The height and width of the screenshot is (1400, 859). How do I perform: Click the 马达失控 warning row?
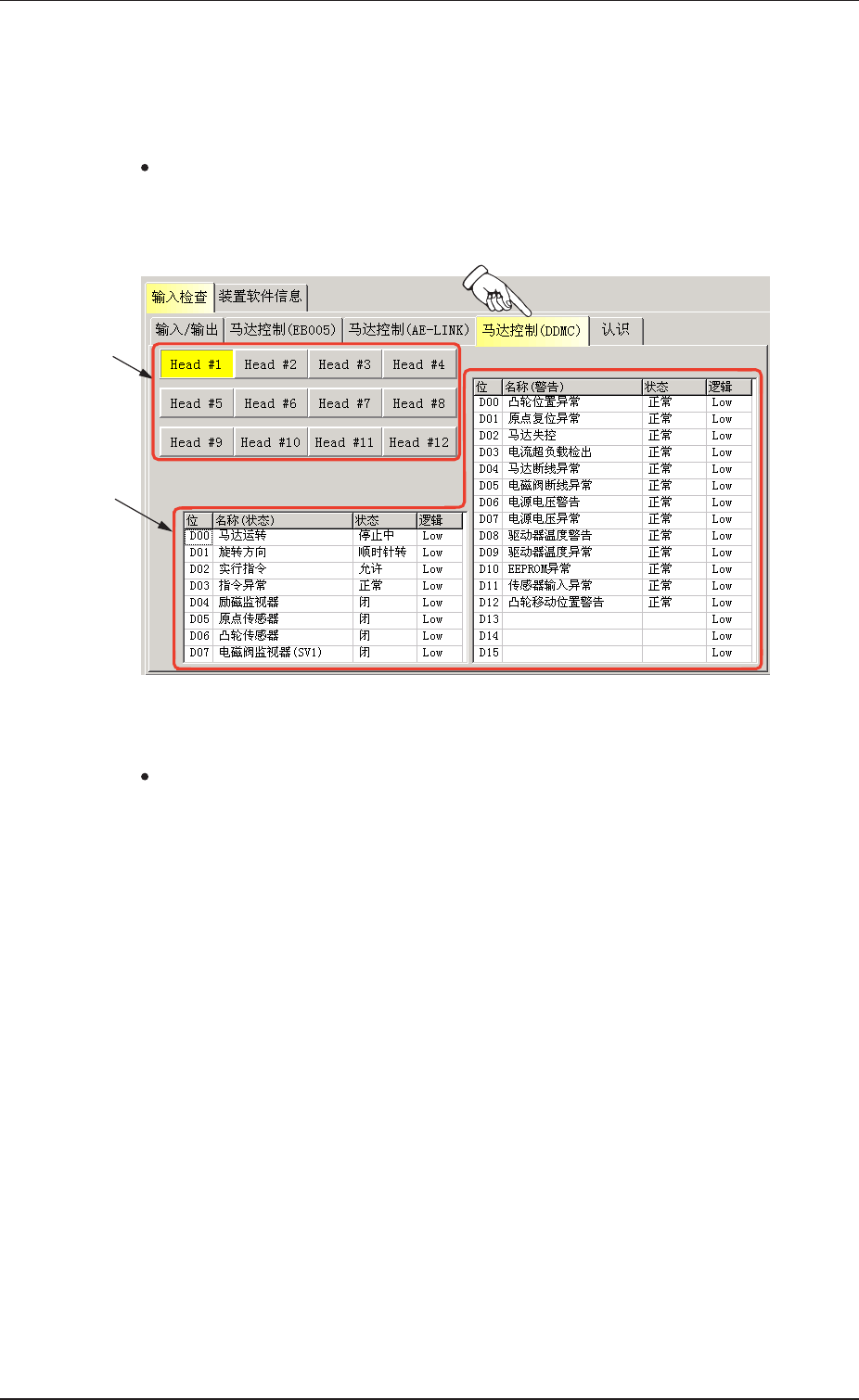(x=612, y=436)
